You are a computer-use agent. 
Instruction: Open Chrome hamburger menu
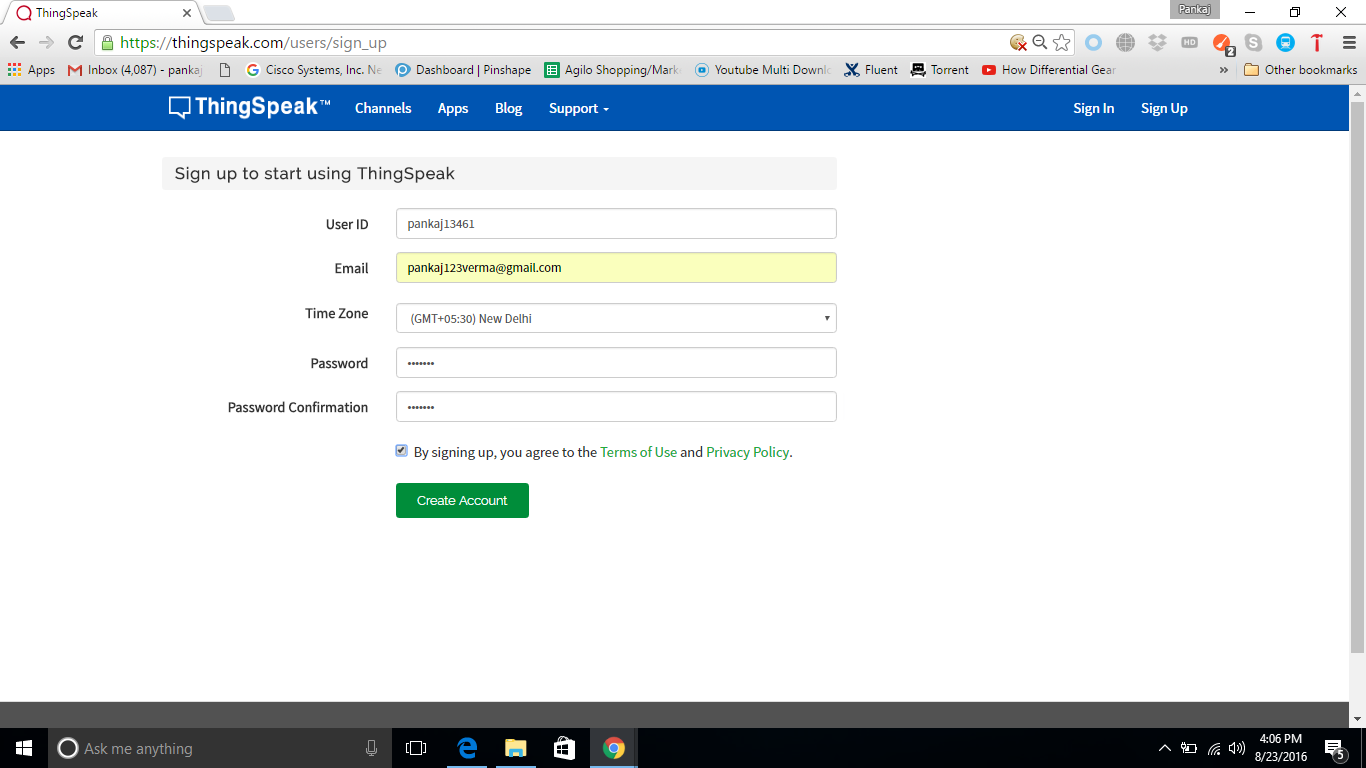[x=1349, y=42]
